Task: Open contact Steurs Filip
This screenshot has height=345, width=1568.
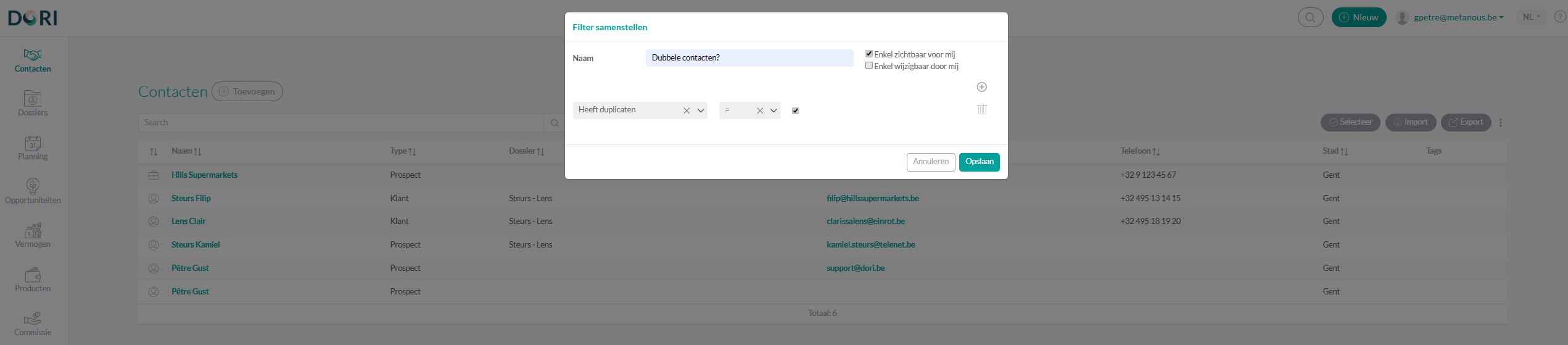Action: click(x=191, y=199)
